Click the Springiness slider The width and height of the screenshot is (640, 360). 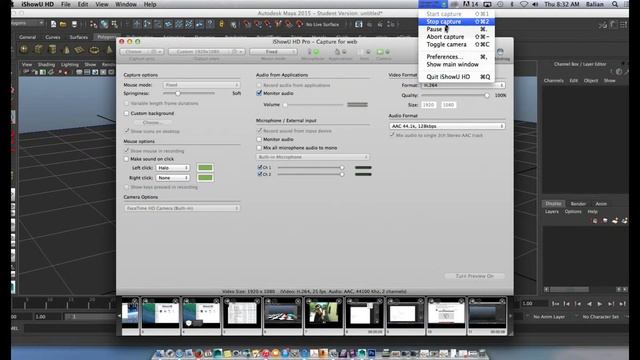click(189, 93)
